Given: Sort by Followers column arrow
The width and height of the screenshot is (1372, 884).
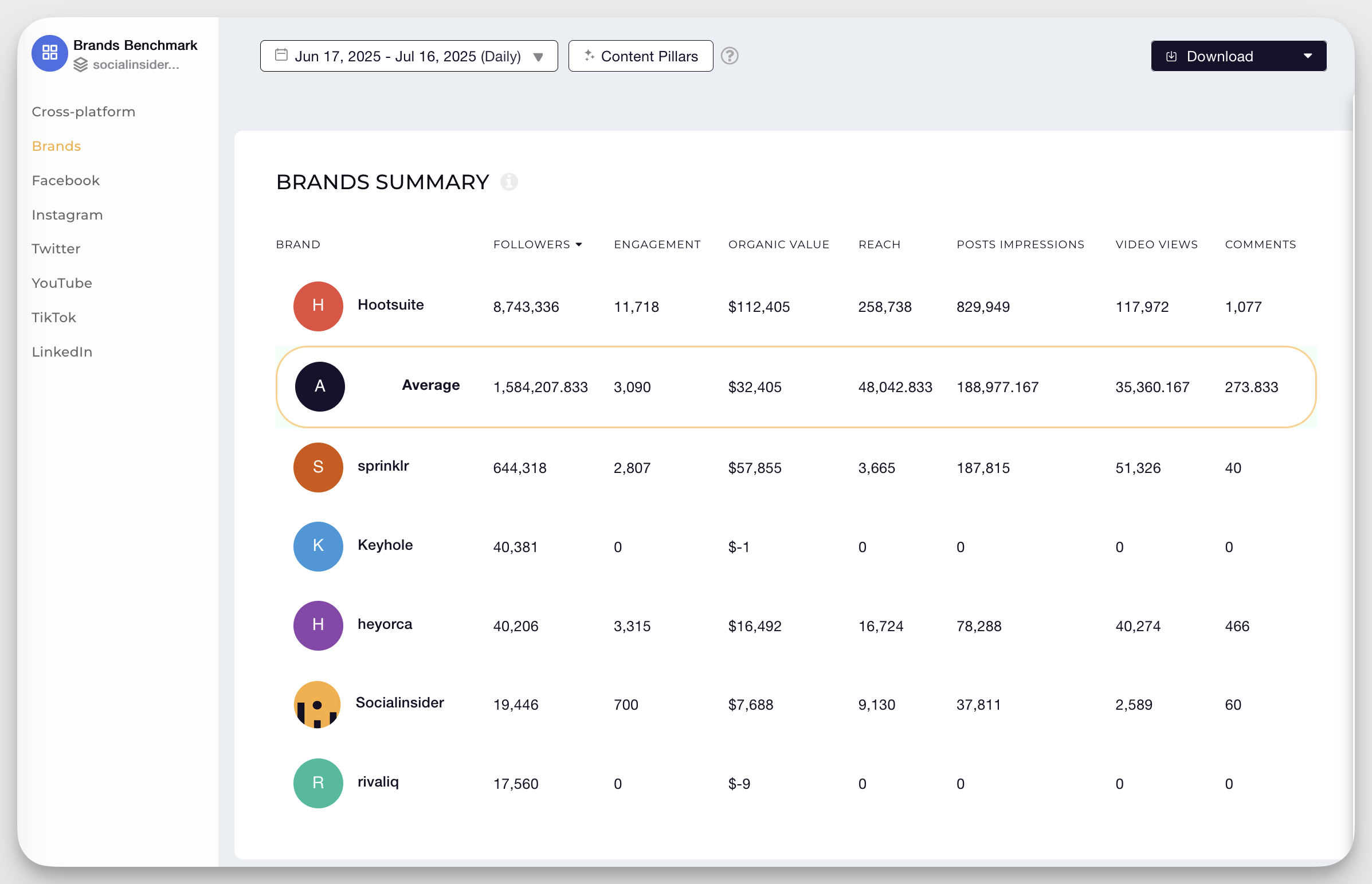Looking at the screenshot, I should point(579,245).
